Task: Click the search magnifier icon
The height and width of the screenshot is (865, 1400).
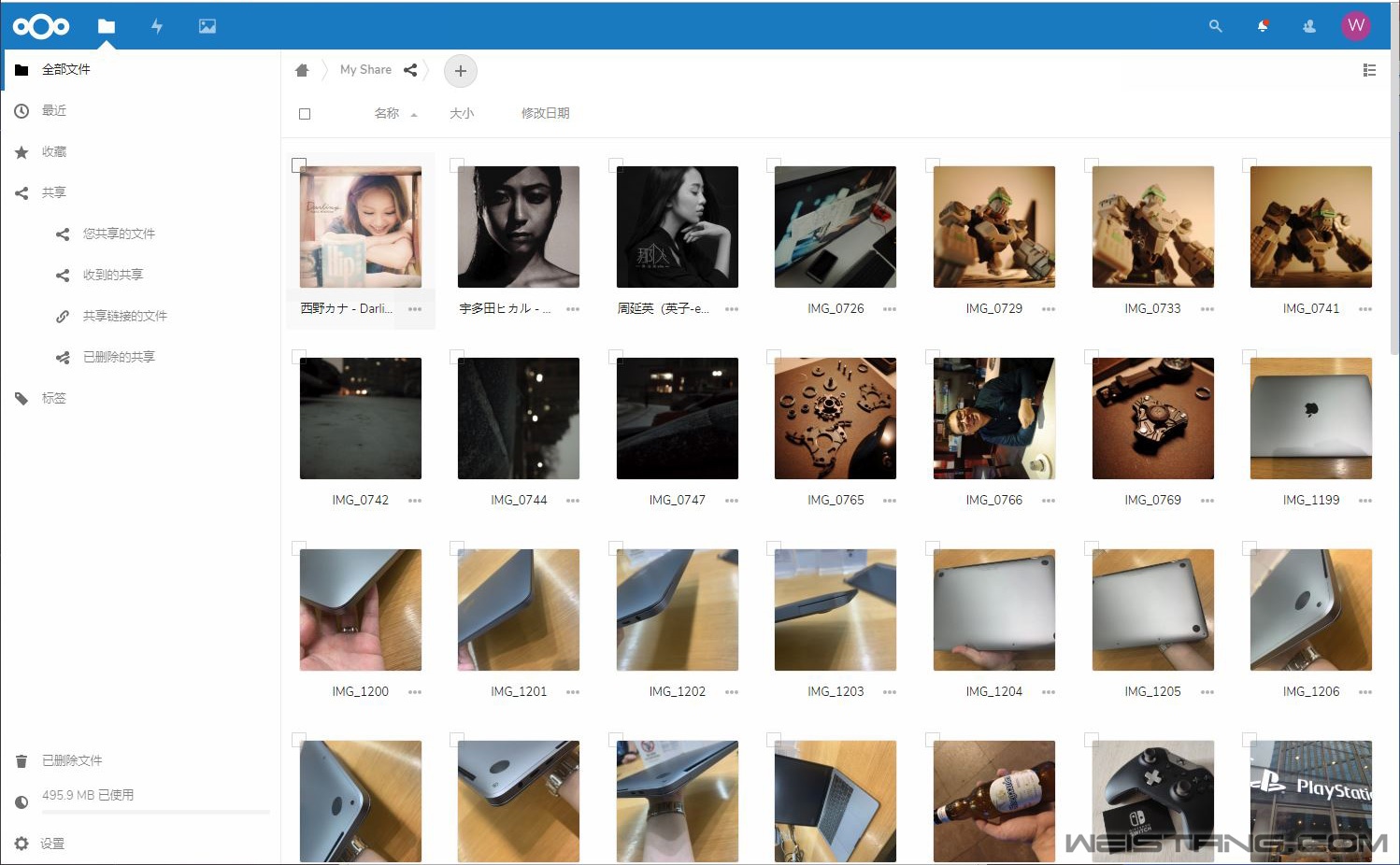Action: 1215,26
